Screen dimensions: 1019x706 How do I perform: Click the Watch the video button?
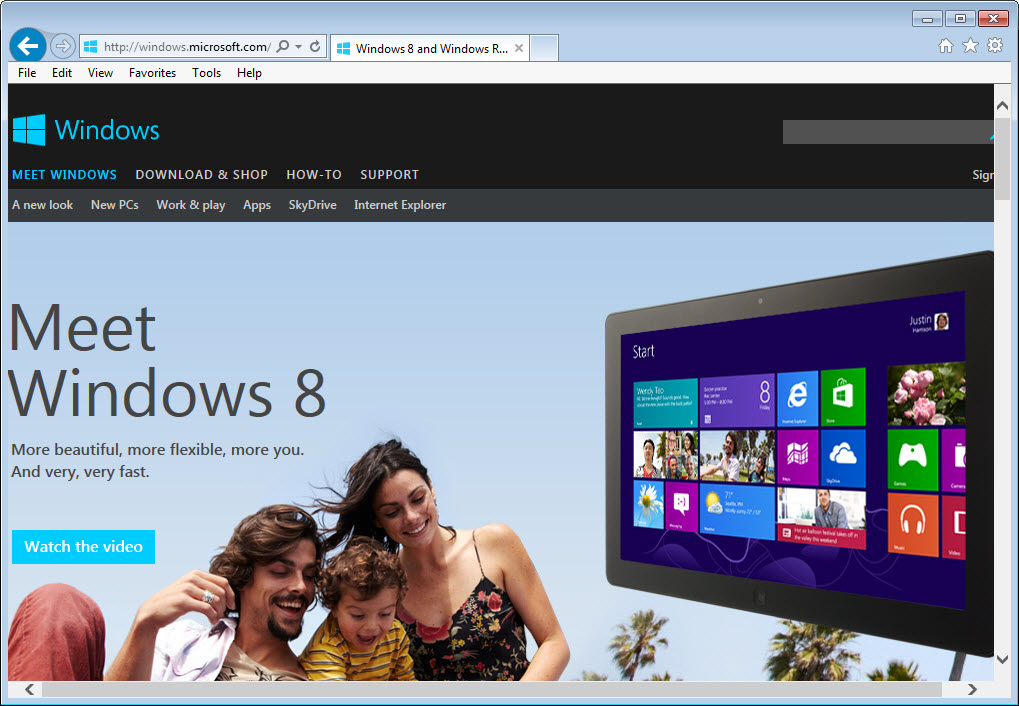pyautogui.click(x=83, y=547)
